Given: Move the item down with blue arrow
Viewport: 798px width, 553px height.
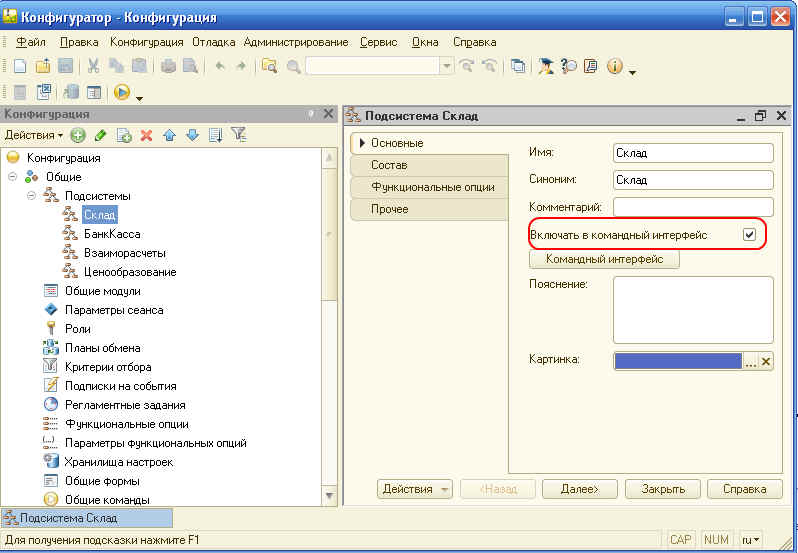Looking at the screenshot, I should [x=192, y=135].
